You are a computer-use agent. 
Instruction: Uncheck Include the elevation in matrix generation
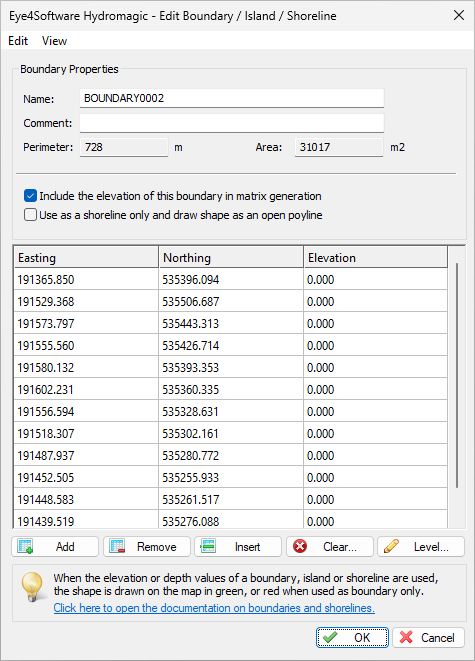pos(30,196)
